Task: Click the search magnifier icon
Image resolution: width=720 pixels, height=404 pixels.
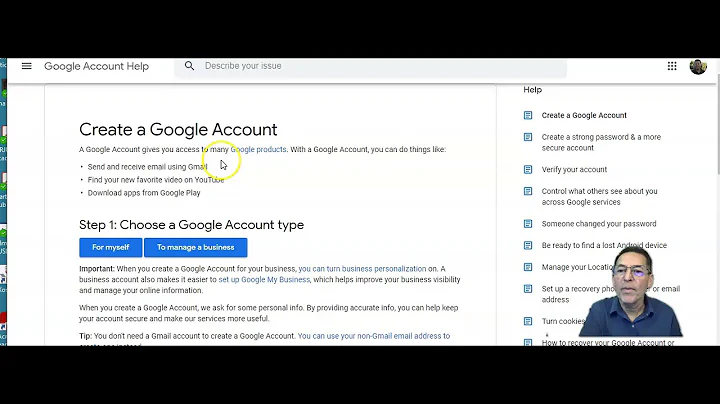Action: point(190,66)
